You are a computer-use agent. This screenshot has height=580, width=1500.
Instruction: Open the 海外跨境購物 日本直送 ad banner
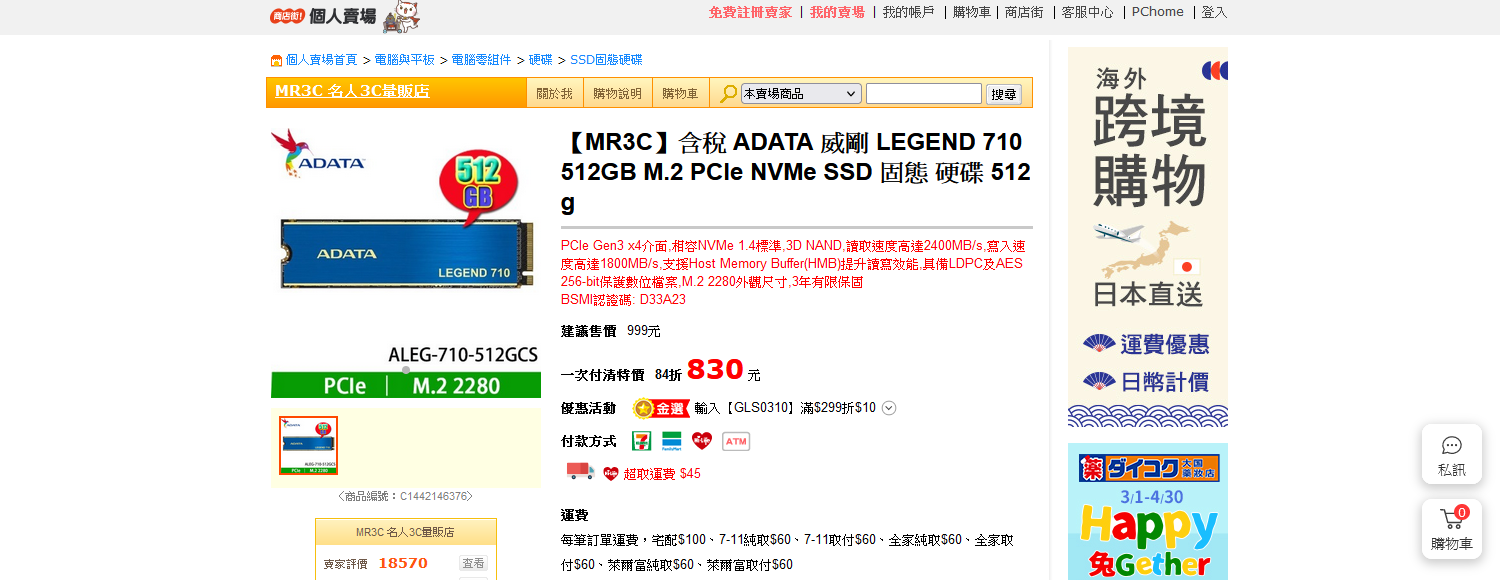[1148, 237]
